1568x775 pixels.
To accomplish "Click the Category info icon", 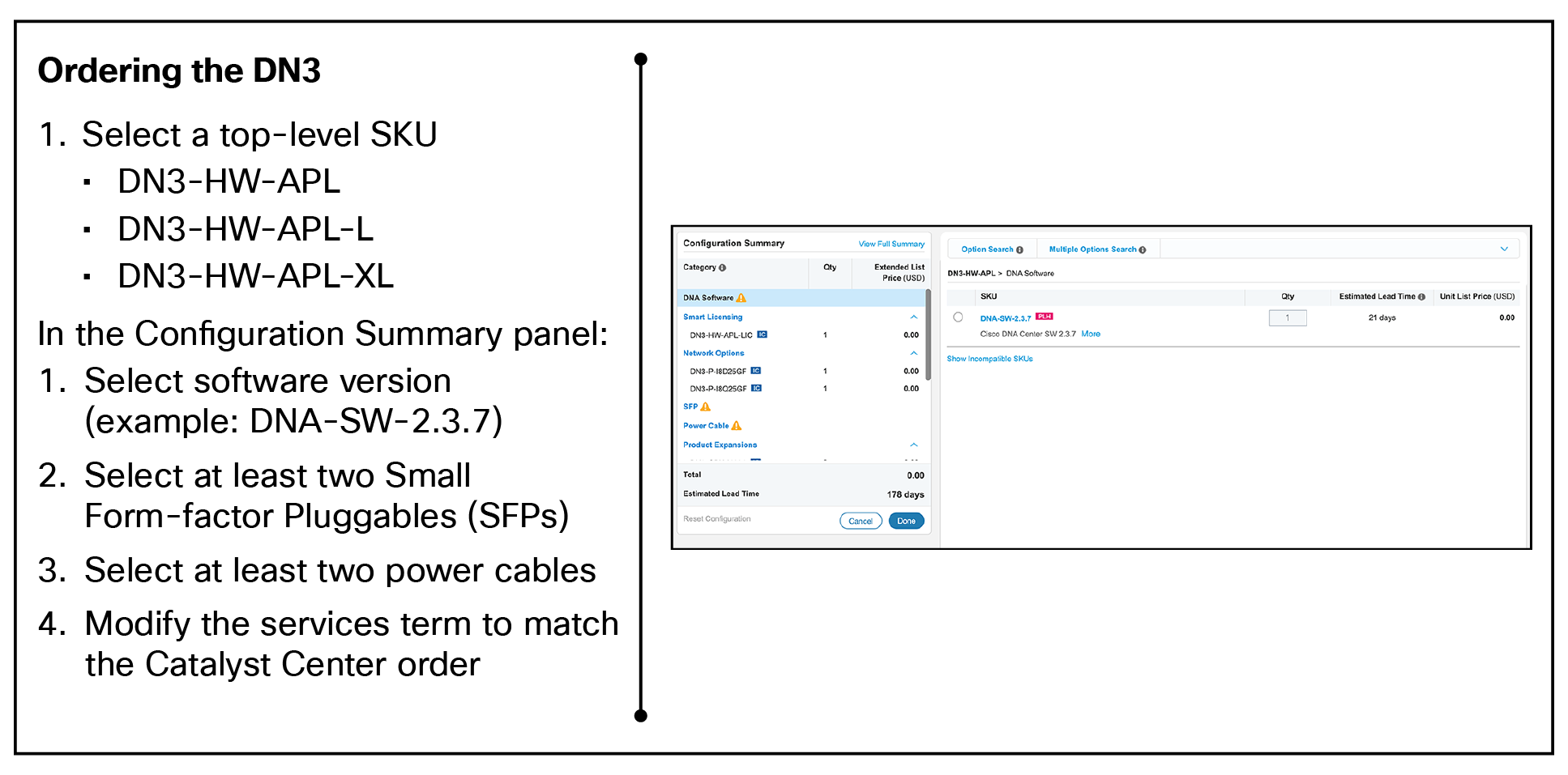I will [x=722, y=267].
